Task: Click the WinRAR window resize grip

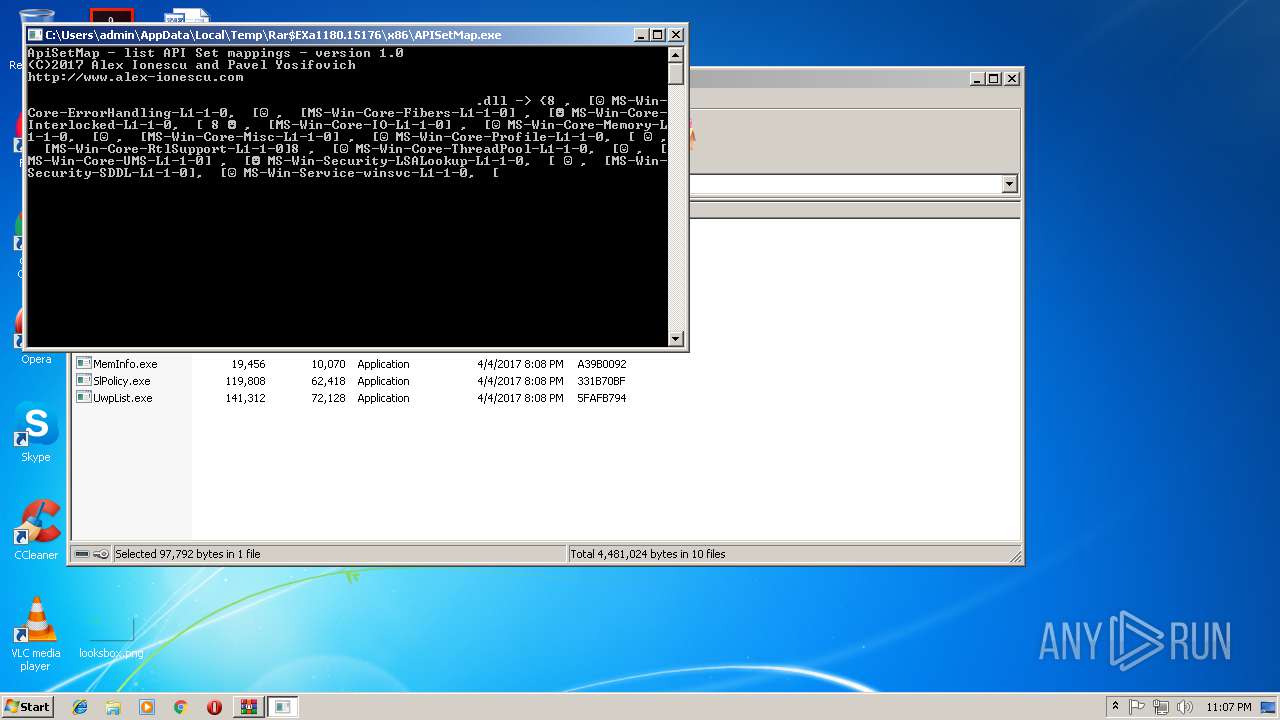Action: coord(1015,556)
